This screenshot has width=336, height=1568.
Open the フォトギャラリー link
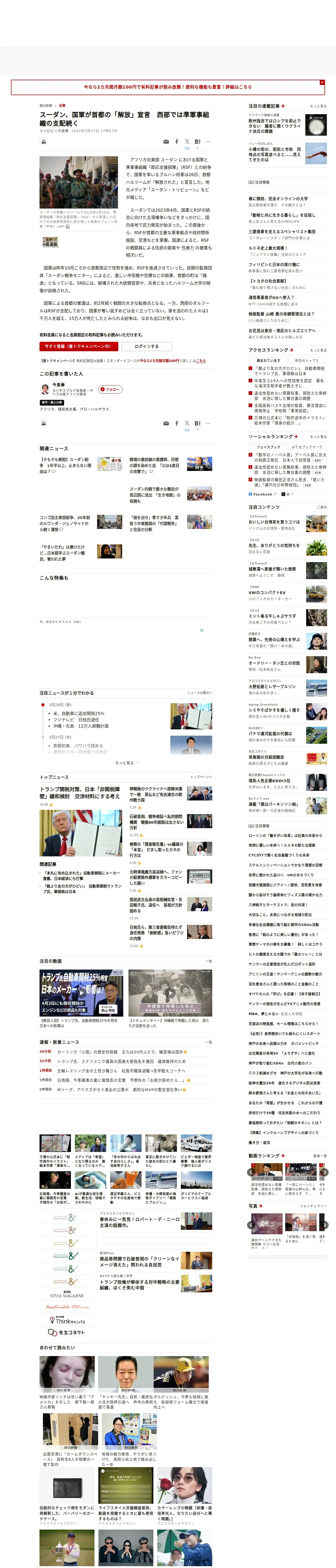(313, 1206)
